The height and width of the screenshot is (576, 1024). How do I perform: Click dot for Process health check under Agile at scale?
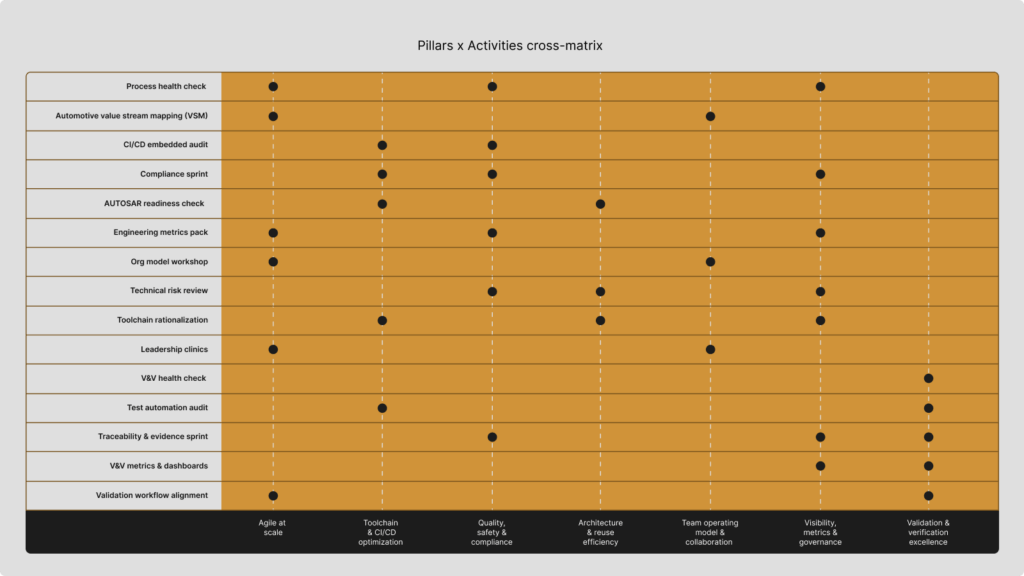(x=273, y=87)
